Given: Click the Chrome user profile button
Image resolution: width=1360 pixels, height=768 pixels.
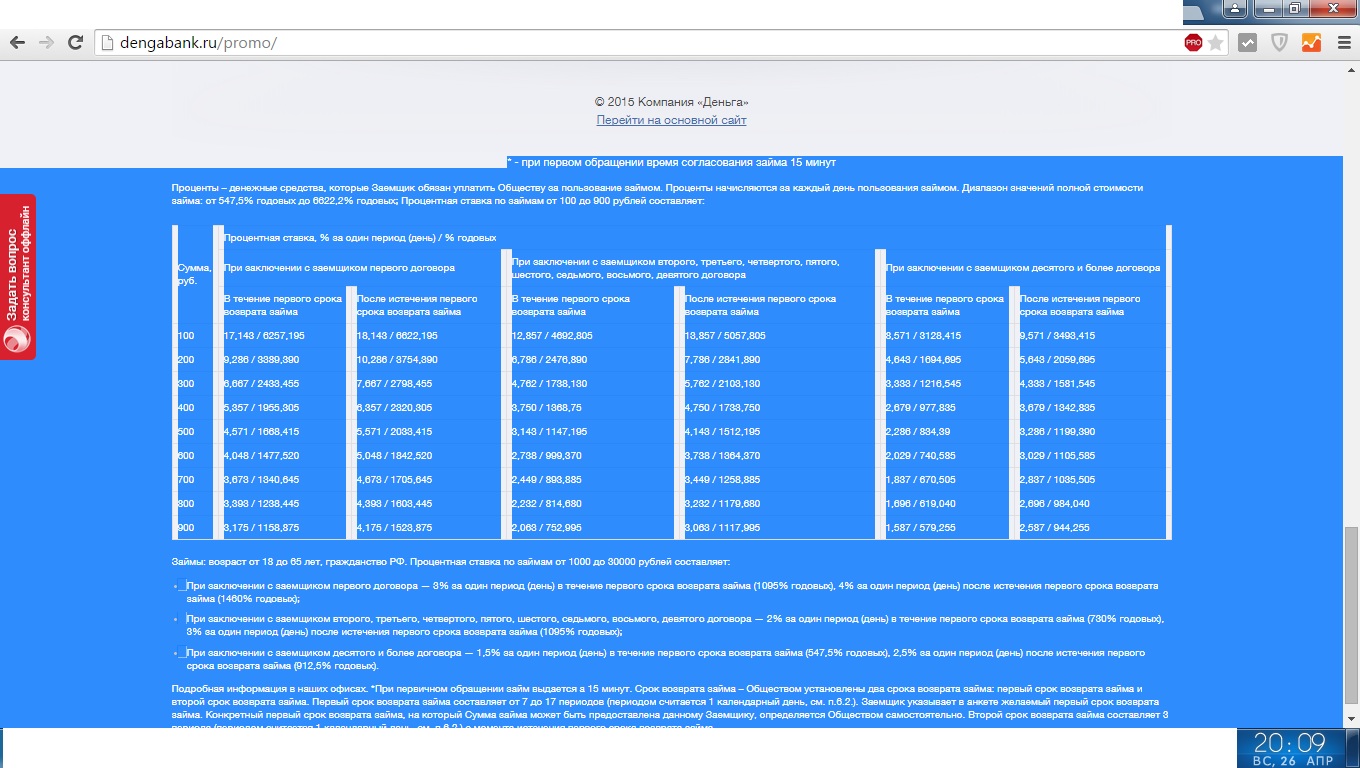Looking at the screenshot, I should coord(1236,9).
